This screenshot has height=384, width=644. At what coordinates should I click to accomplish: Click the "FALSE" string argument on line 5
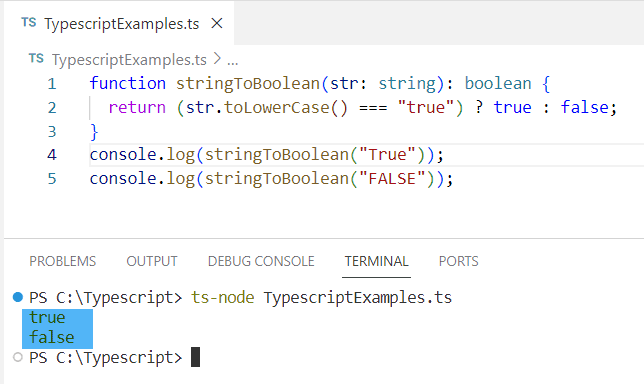392,179
